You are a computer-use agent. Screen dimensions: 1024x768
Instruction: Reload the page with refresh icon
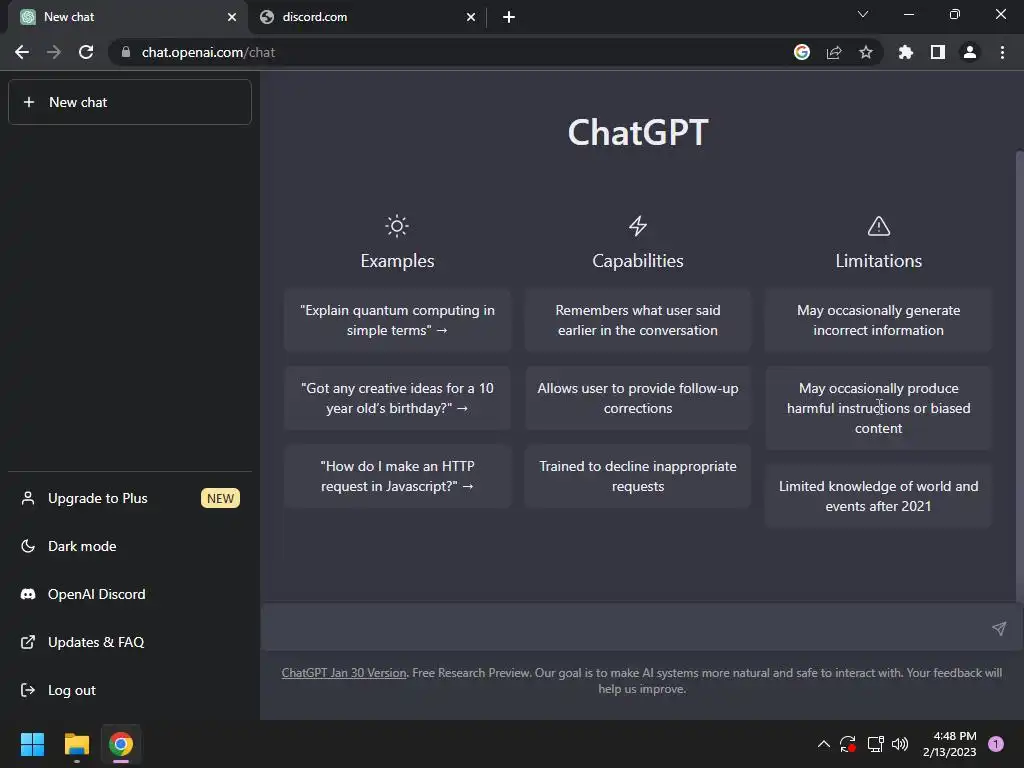86,52
